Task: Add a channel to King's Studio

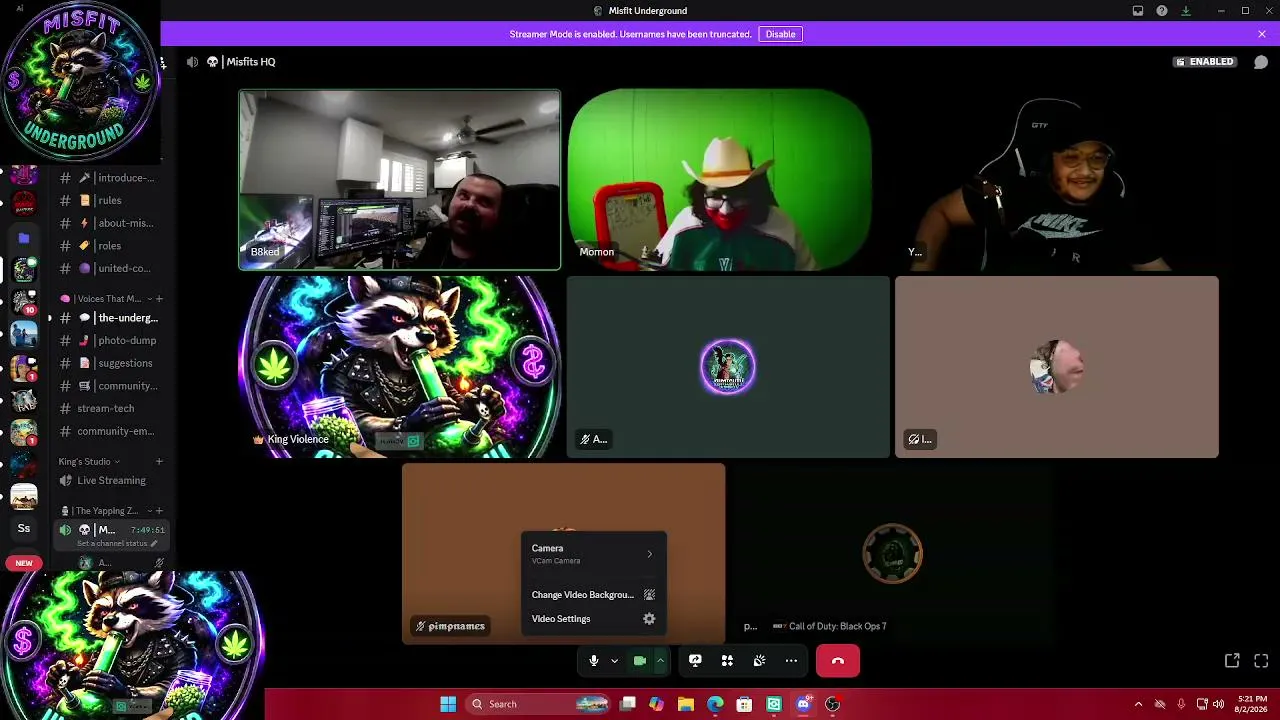Action: [x=159, y=462]
